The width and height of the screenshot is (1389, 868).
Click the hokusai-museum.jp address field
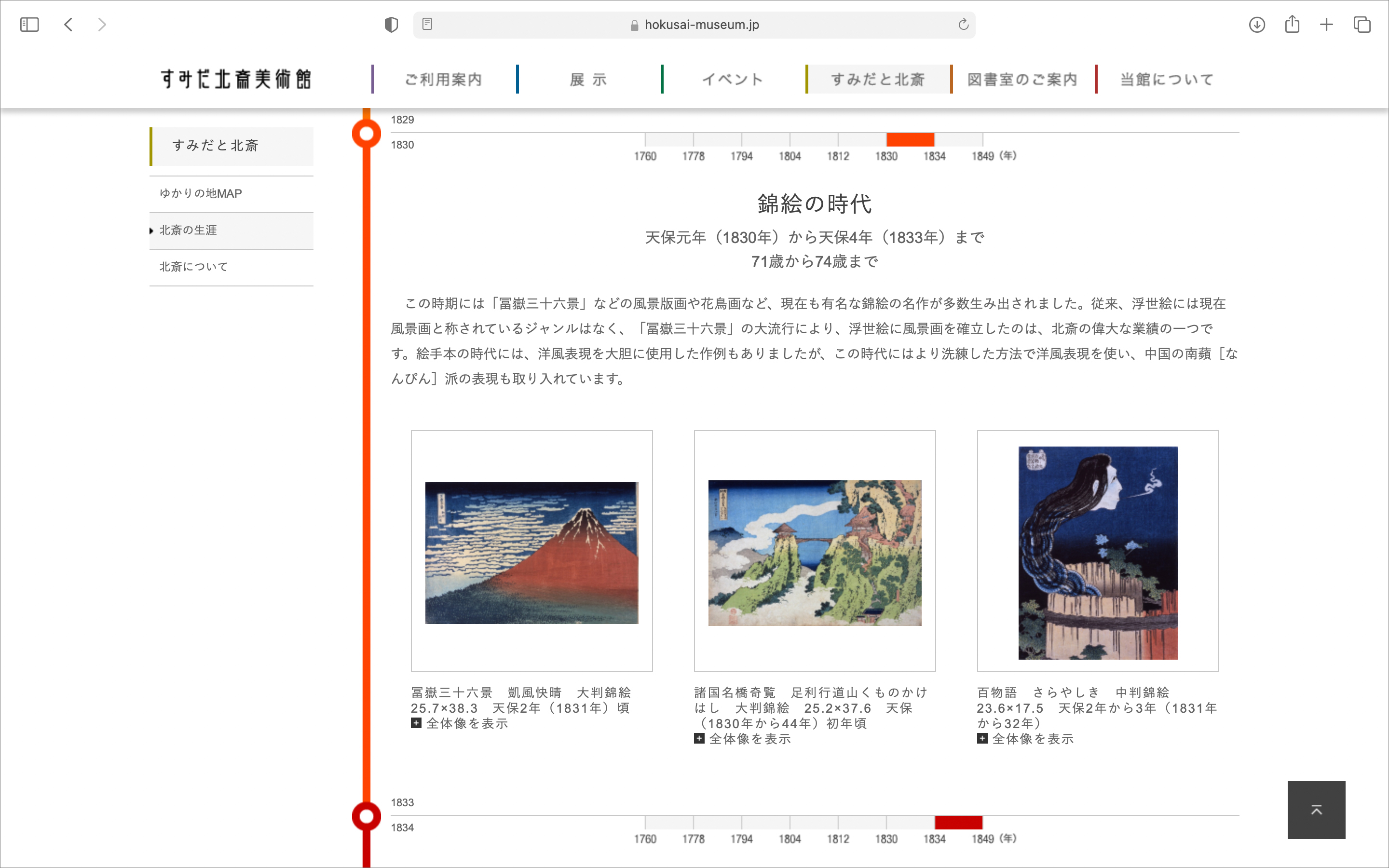[694, 25]
